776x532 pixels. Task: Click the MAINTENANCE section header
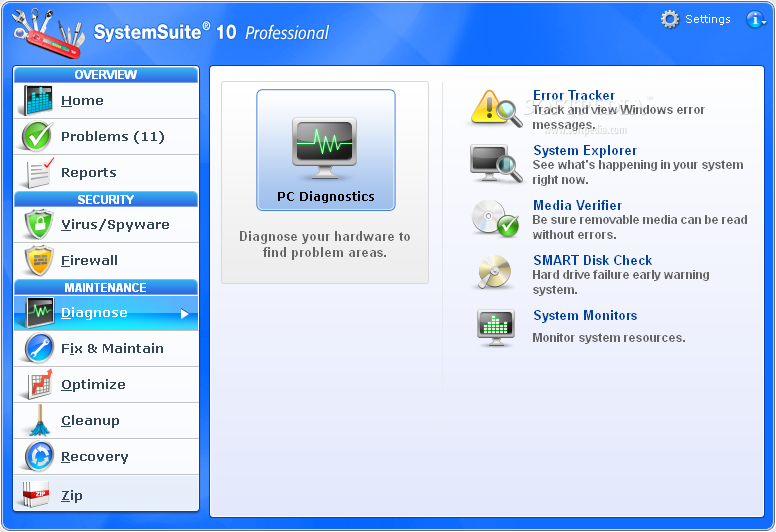pyautogui.click(x=106, y=288)
